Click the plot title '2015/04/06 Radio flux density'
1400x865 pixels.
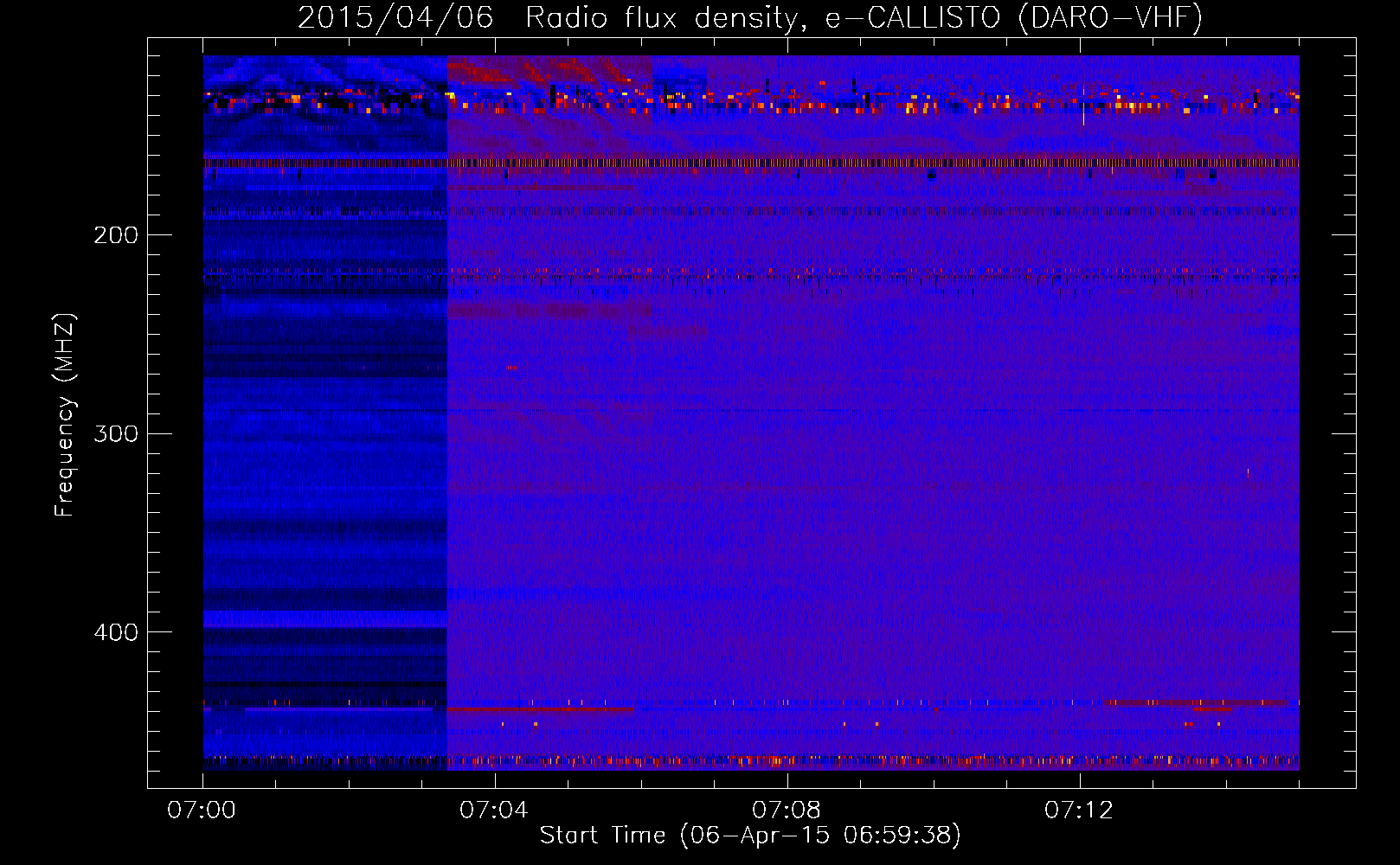750,18
